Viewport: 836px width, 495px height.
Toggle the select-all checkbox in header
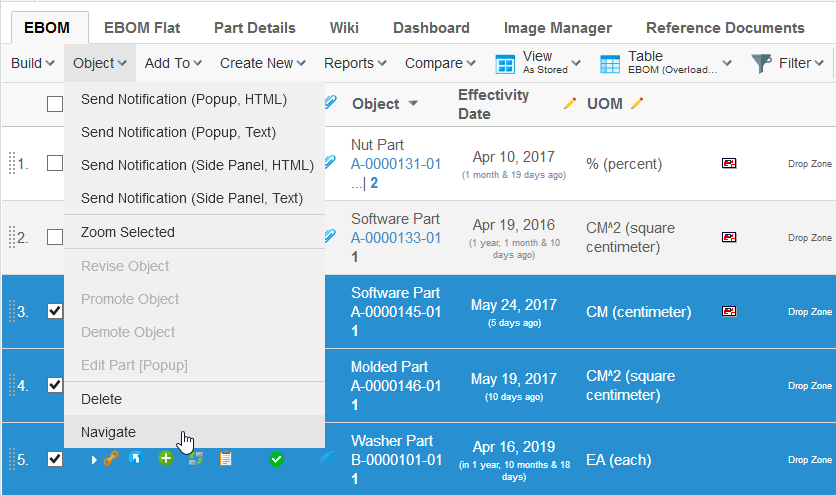pyautogui.click(x=55, y=104)
